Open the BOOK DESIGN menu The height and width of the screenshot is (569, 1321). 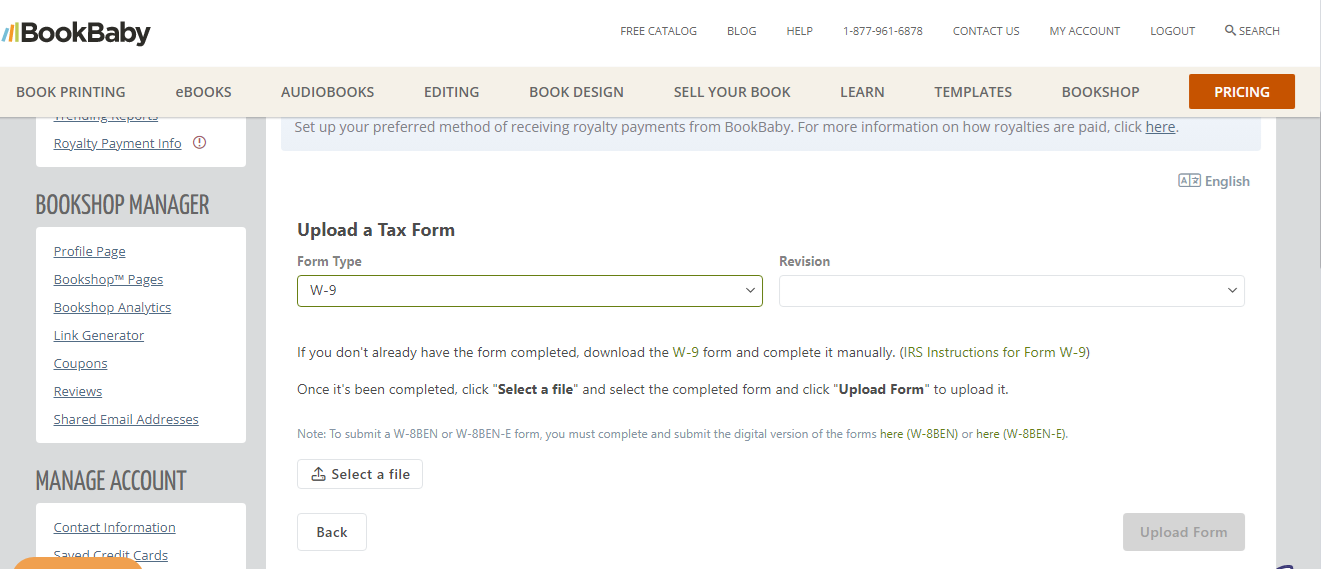576,92
